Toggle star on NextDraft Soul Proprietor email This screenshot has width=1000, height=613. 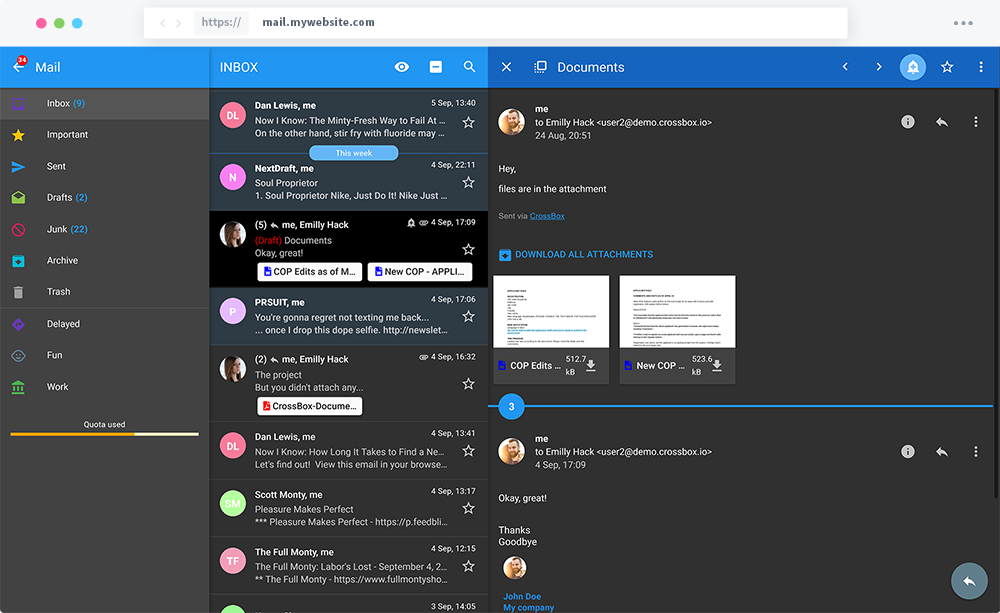click(x=468, y=183)
